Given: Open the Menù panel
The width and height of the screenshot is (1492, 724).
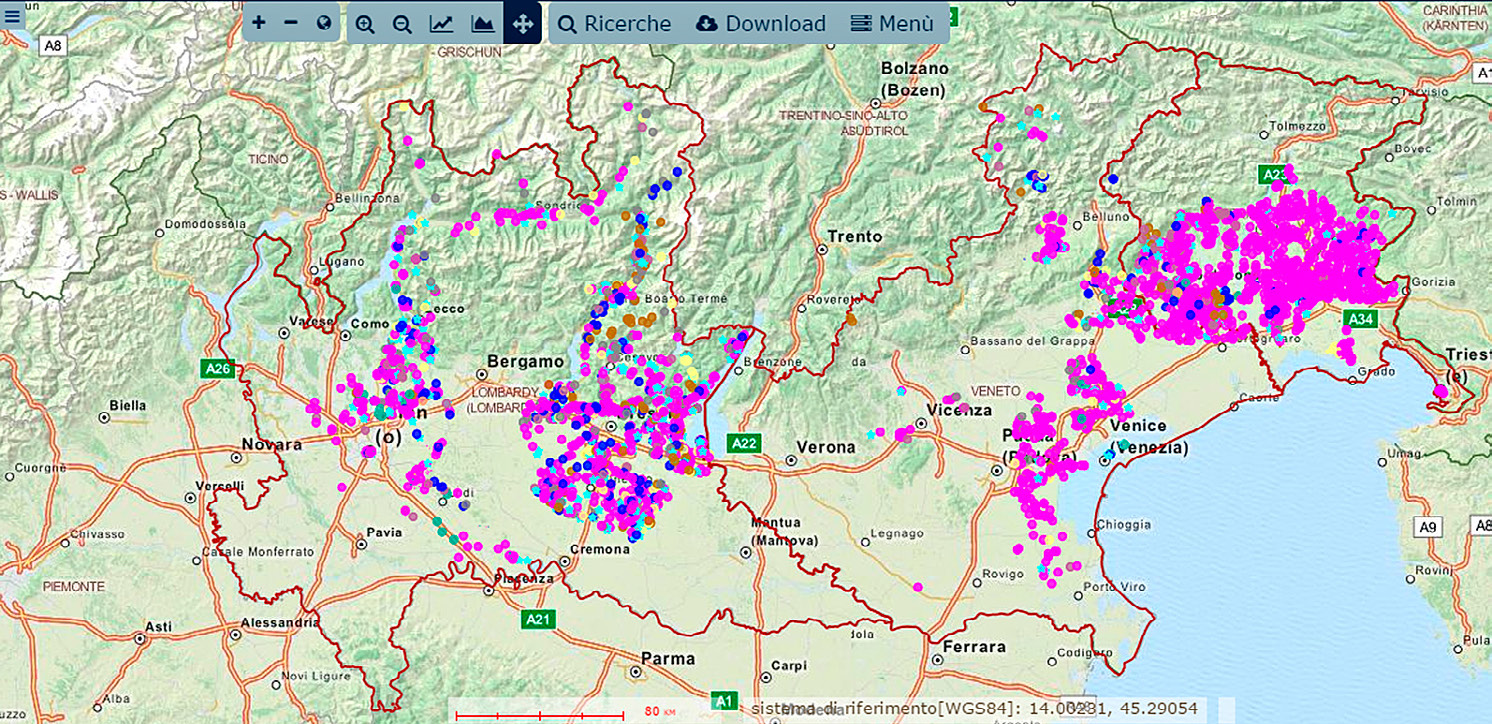Looking at the screenshot, I should [893, 23].
